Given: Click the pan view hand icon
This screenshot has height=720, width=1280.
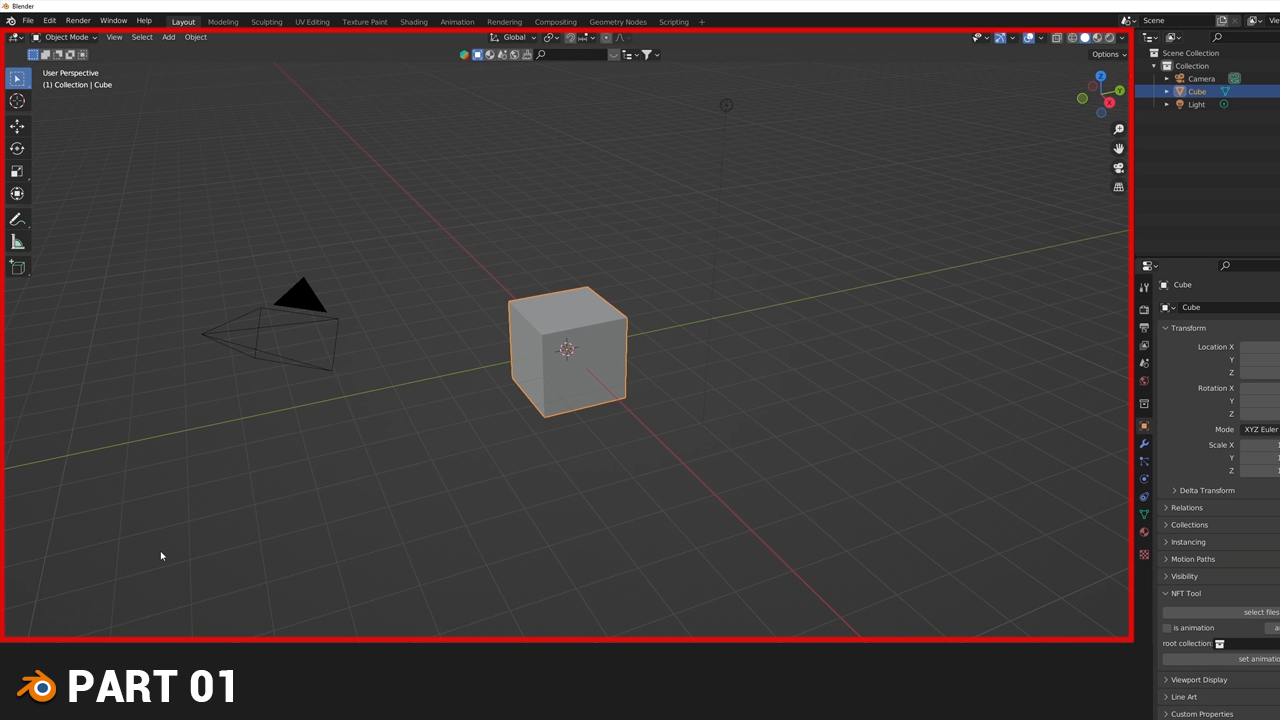Looking at the screenshot, I should coord(1119,148).
